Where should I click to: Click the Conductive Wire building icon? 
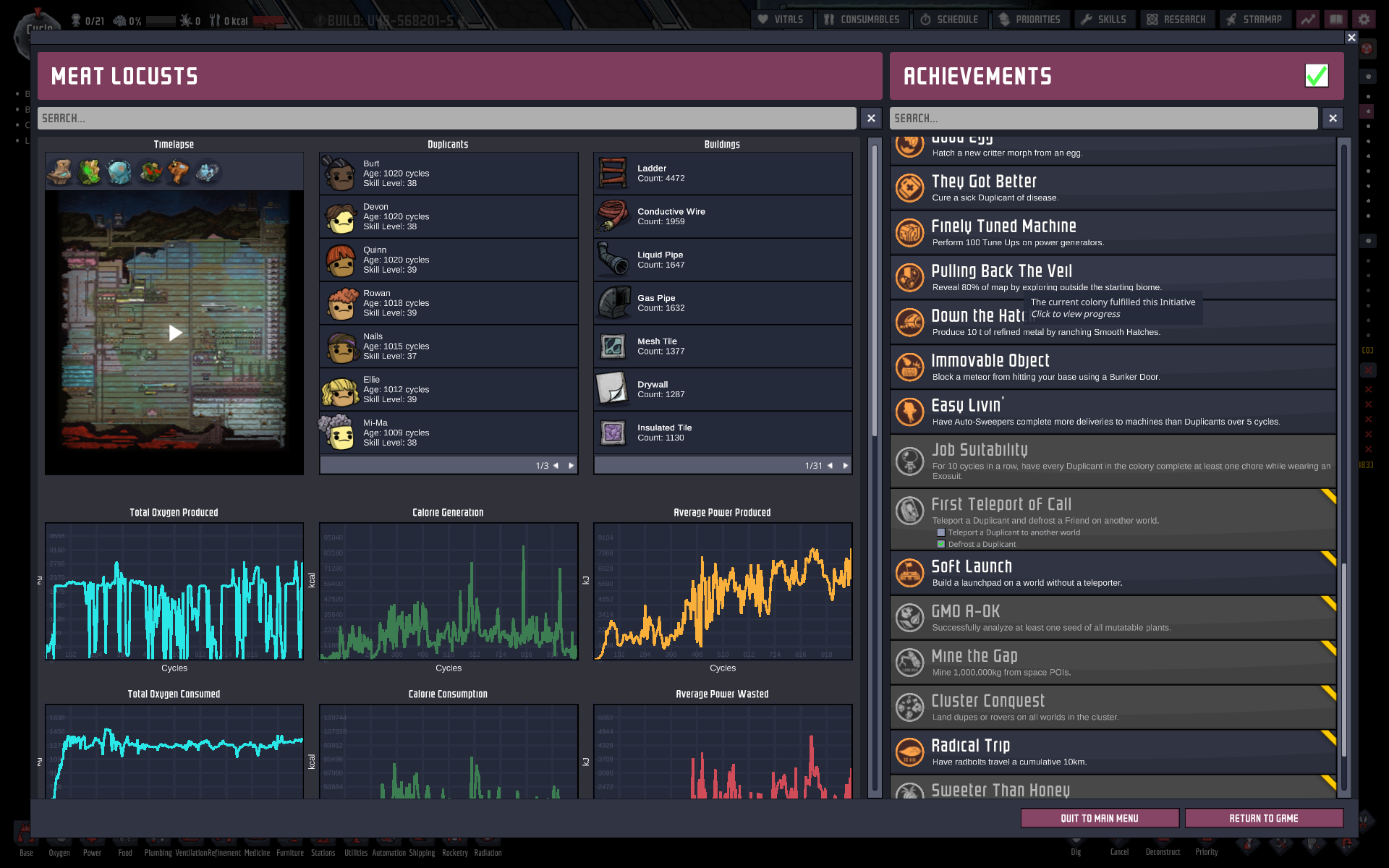pyautogui.click(x=613, y=216)
